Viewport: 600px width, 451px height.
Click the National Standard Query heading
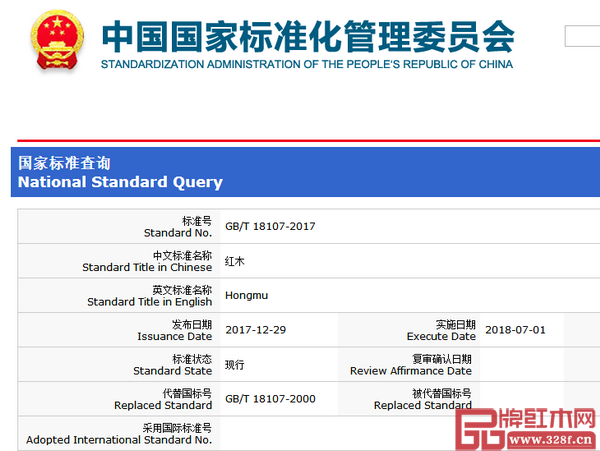click(x=120, y=182)
